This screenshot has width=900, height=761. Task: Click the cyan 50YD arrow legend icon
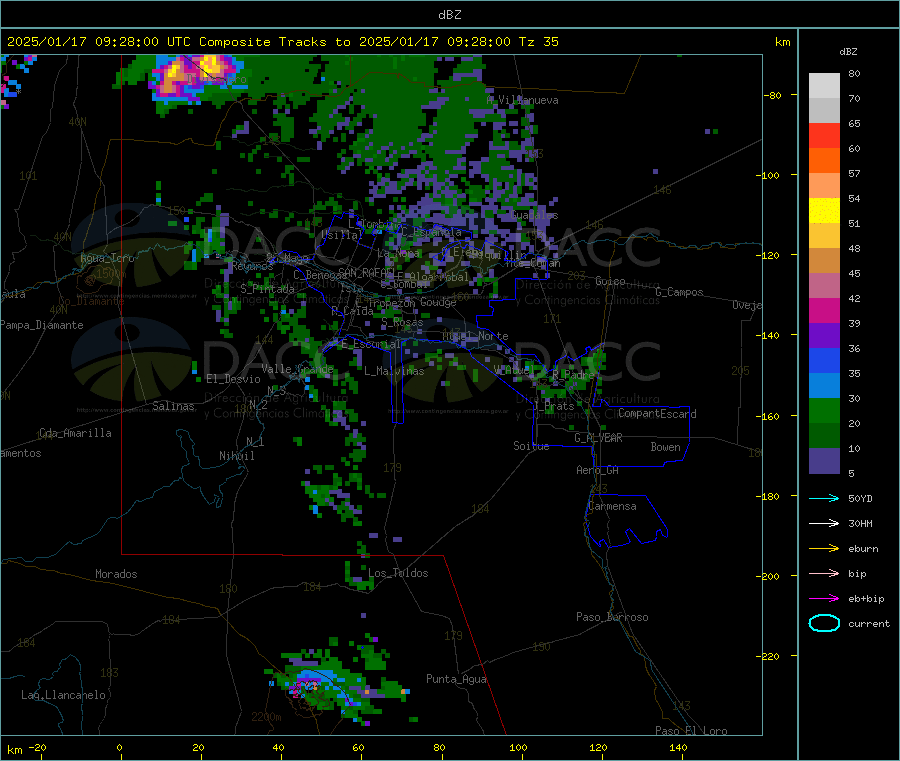(824, 498)
